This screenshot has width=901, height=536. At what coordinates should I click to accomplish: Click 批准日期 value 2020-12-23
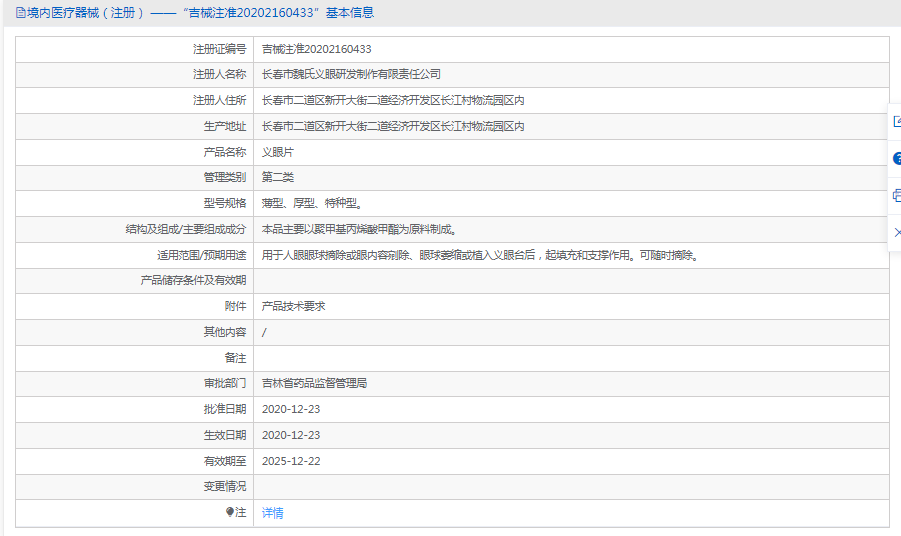point(291,409)
